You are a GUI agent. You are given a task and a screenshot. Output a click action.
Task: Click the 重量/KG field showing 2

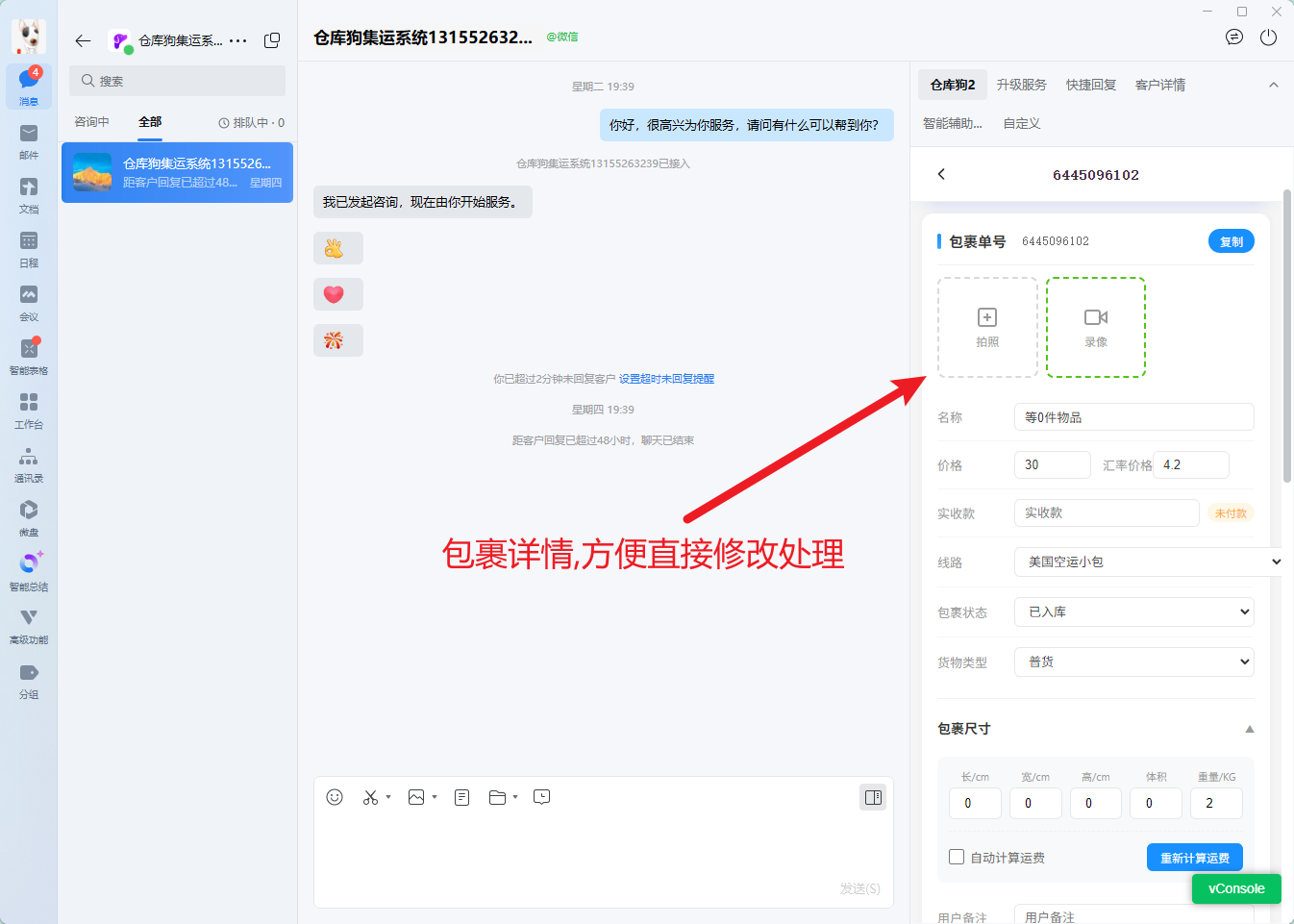[1216, 803]
